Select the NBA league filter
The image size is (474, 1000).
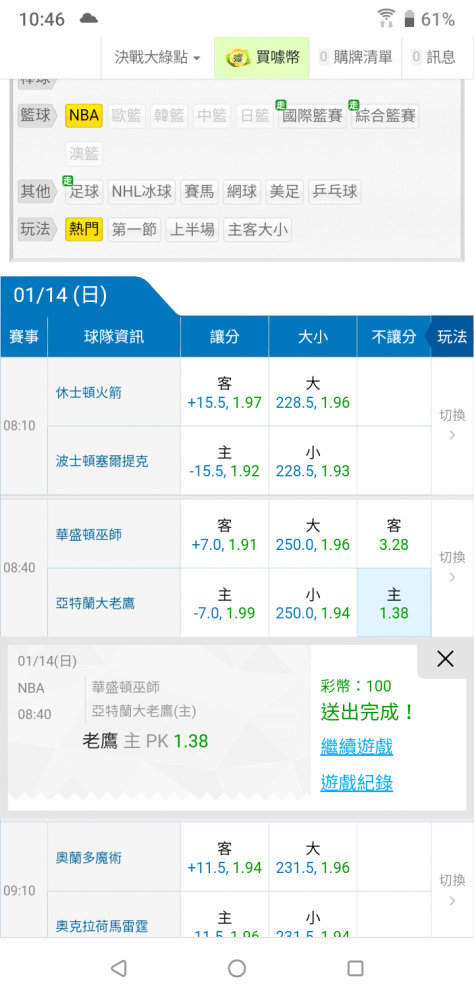coord(84,115)
